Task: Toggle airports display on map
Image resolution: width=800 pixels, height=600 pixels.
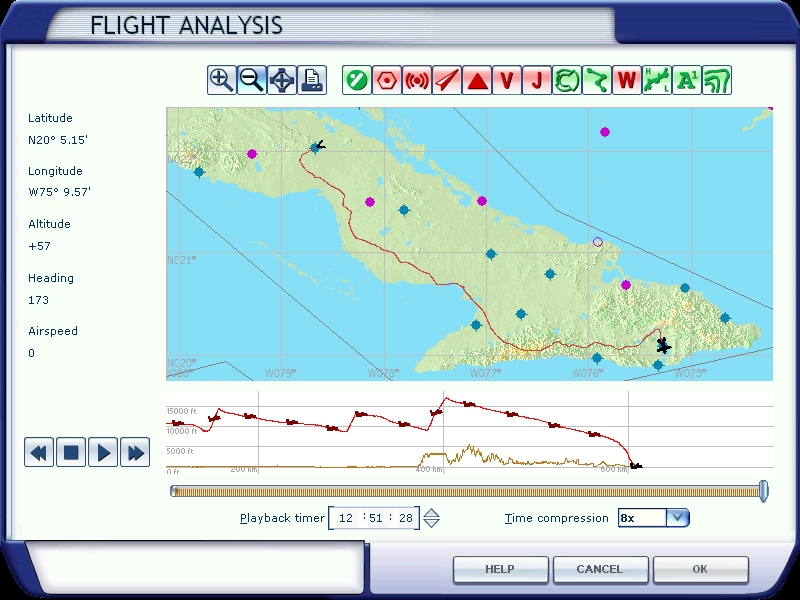Action: coord(357,80)
